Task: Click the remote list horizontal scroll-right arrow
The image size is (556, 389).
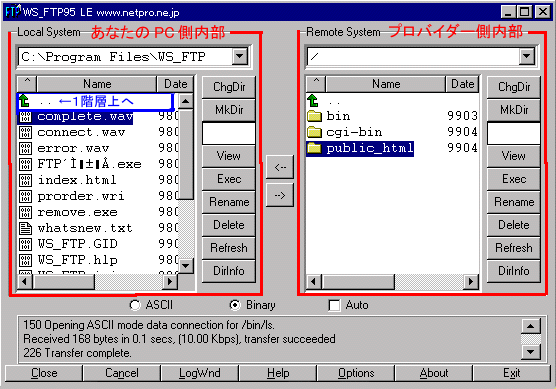Action: (471, 282)
